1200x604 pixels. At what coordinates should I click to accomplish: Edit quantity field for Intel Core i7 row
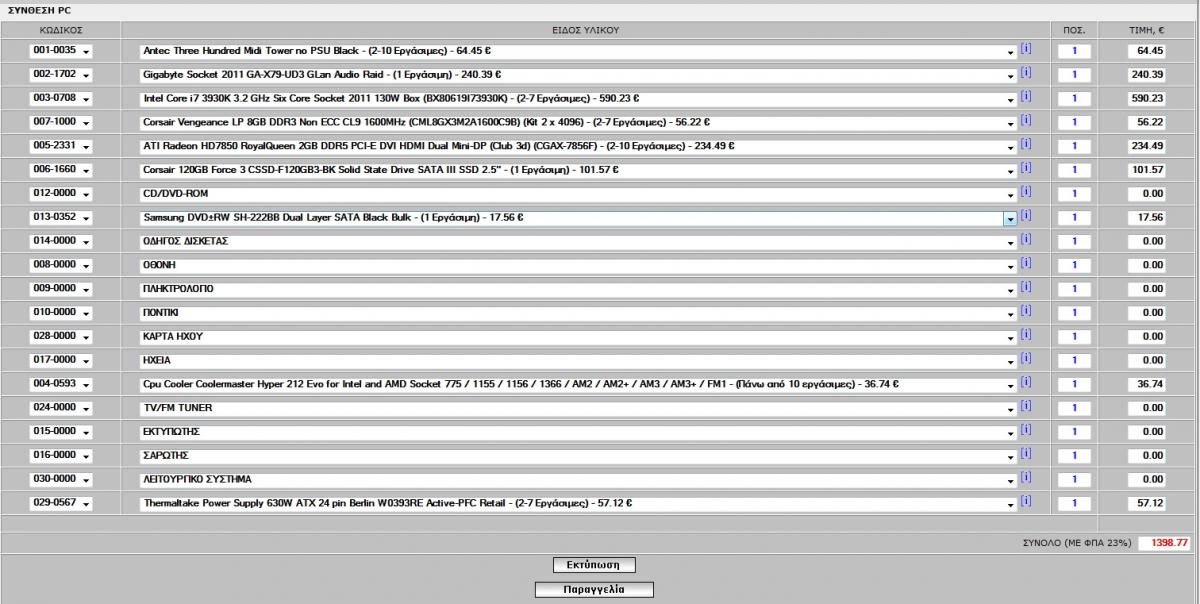click(1074, 98)
